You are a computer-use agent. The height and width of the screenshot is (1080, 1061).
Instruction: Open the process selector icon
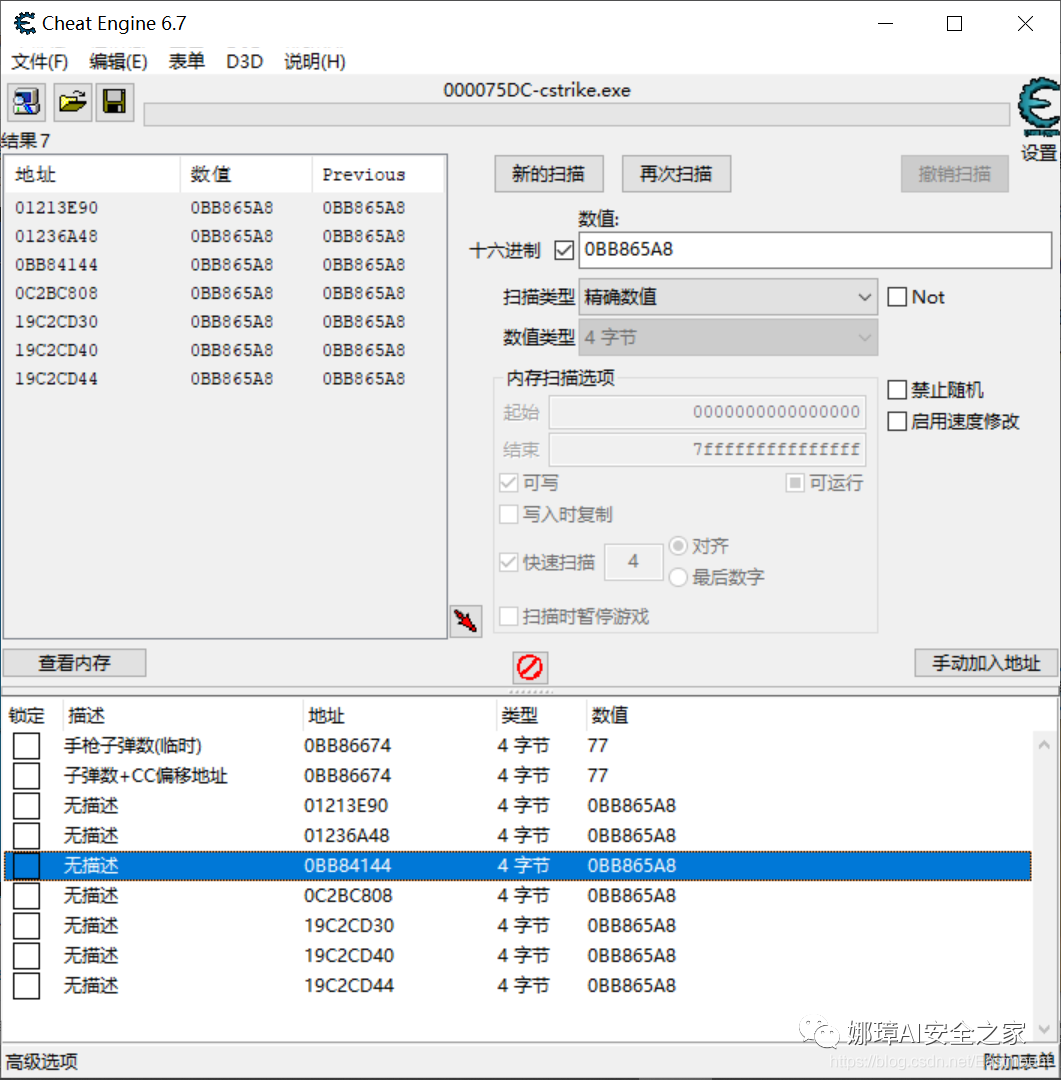pyautogui.click(x=26, y=103)
